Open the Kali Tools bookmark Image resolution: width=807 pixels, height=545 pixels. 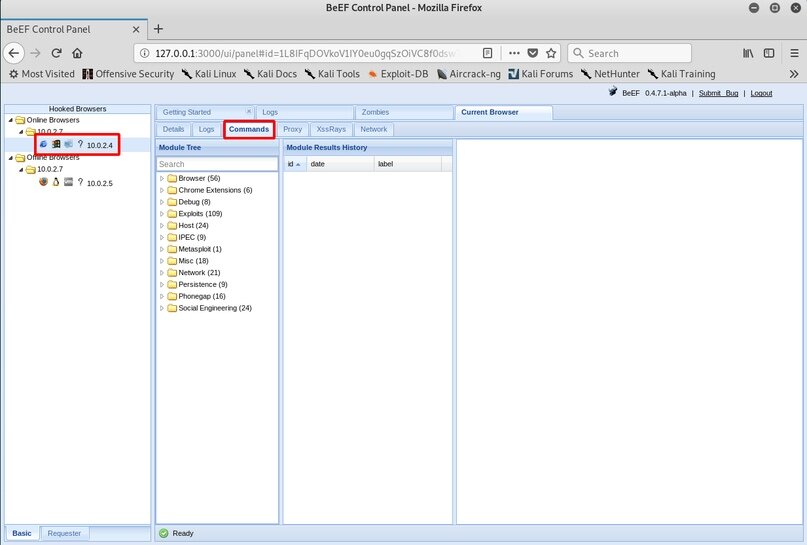(x=332, y=74)
